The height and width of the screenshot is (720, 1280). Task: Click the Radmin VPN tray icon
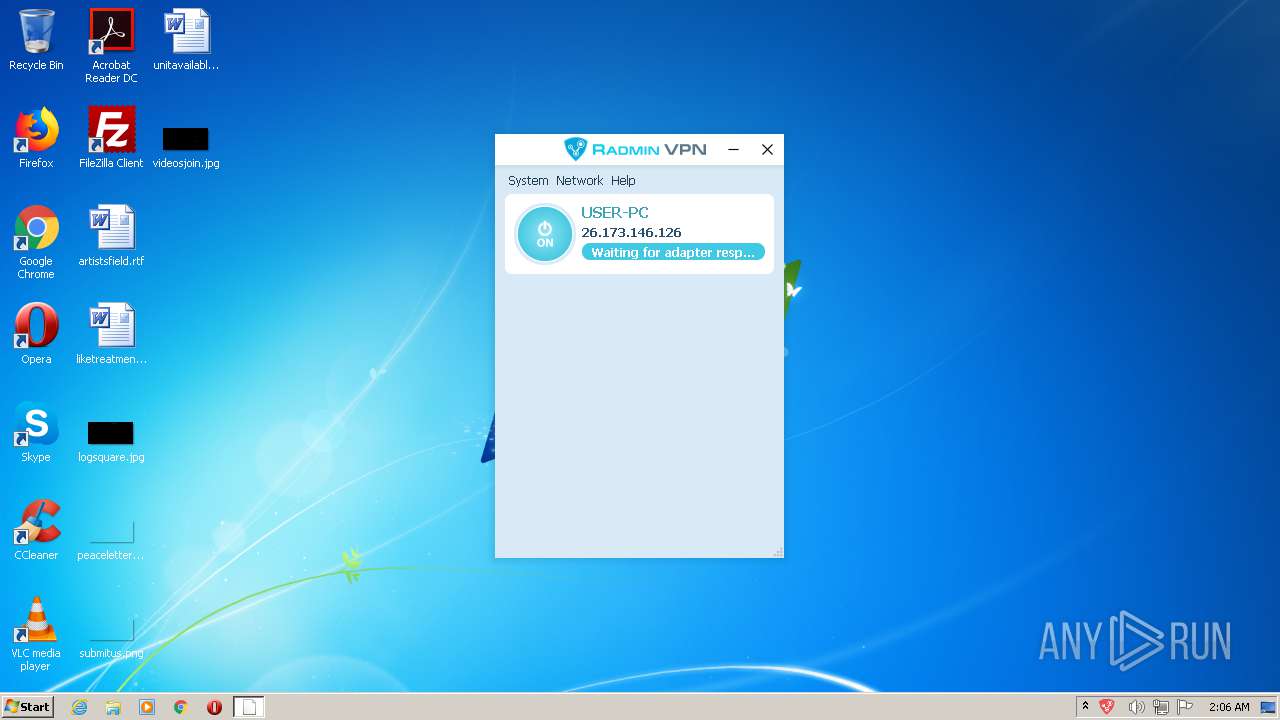click(1107, 707)
